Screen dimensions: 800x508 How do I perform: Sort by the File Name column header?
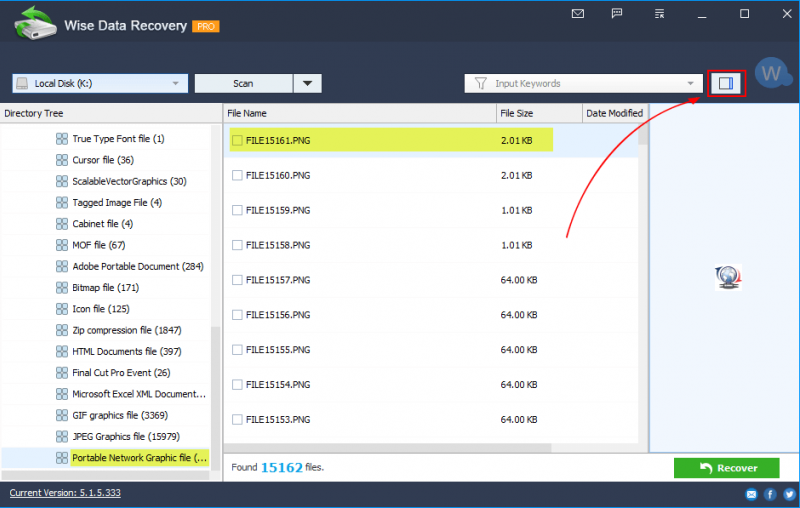point(359,113)
